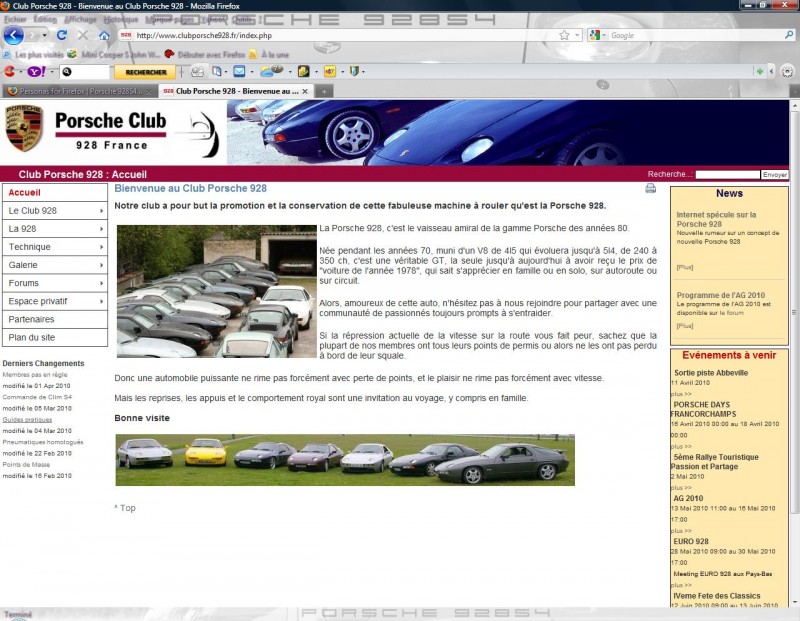Open Plan du site menu entry

pos(55,337)
